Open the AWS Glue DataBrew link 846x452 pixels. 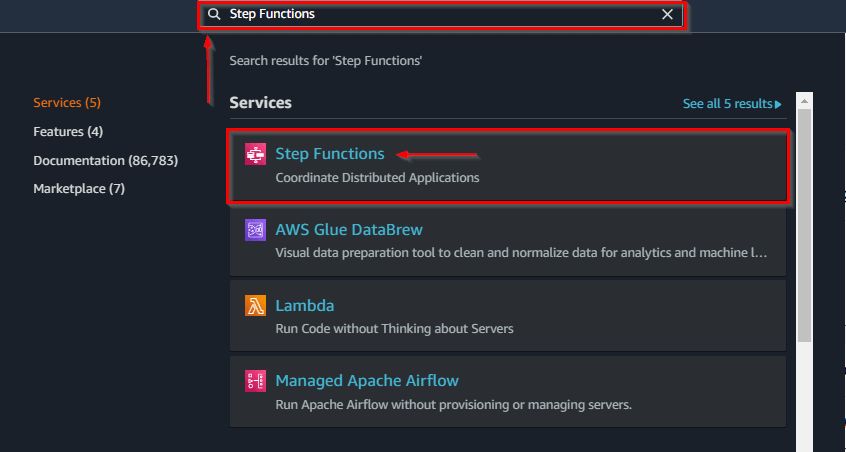click(349, 230)
